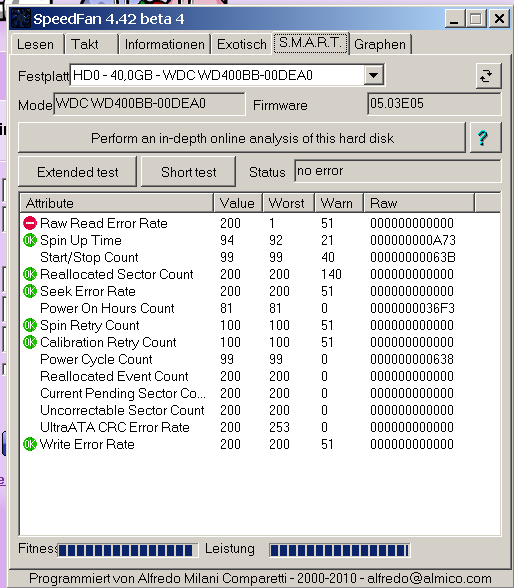This screenshot has width=514, height=588.
Task: Click green OK icon beside Write Error Rate
Action: [30, 444]
